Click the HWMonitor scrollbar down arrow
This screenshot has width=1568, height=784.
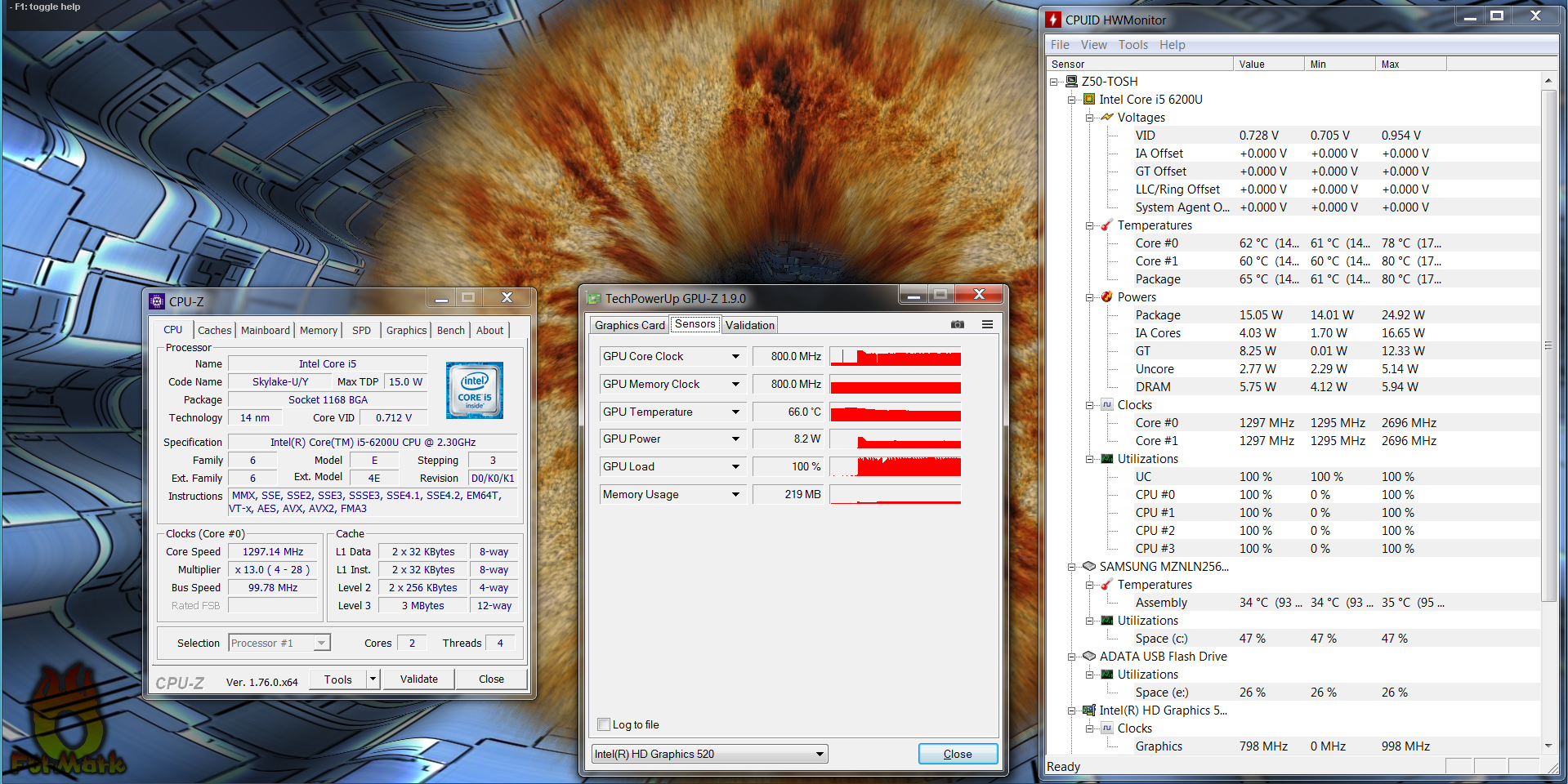pos(1548,746)
